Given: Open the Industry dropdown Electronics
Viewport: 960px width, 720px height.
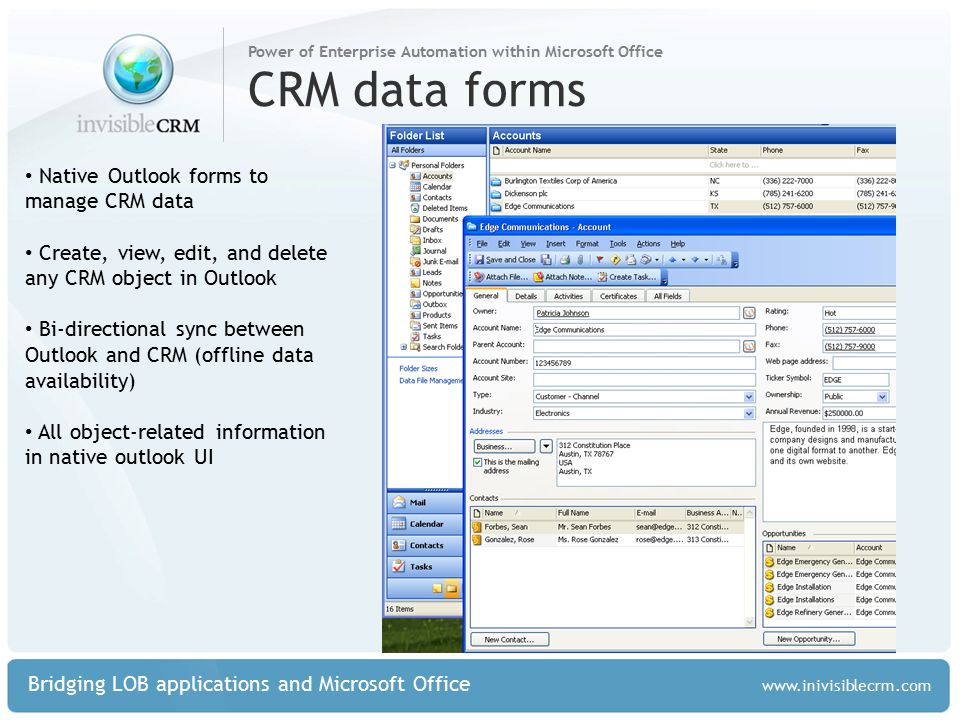Looking at the screenshot, I should tap(749, 413).
